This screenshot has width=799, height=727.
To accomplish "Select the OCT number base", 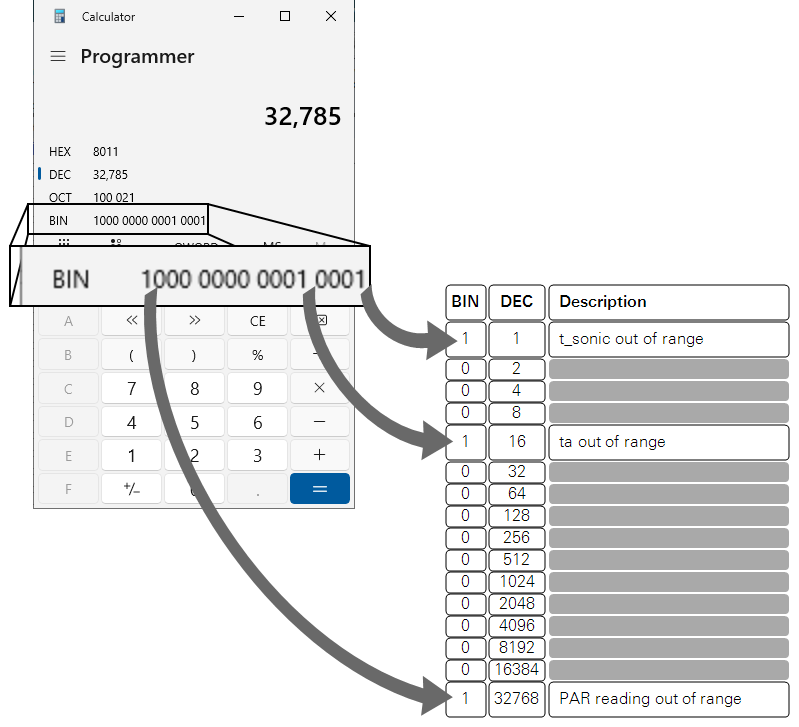I will pyautogui.click(x=61, y=197).
